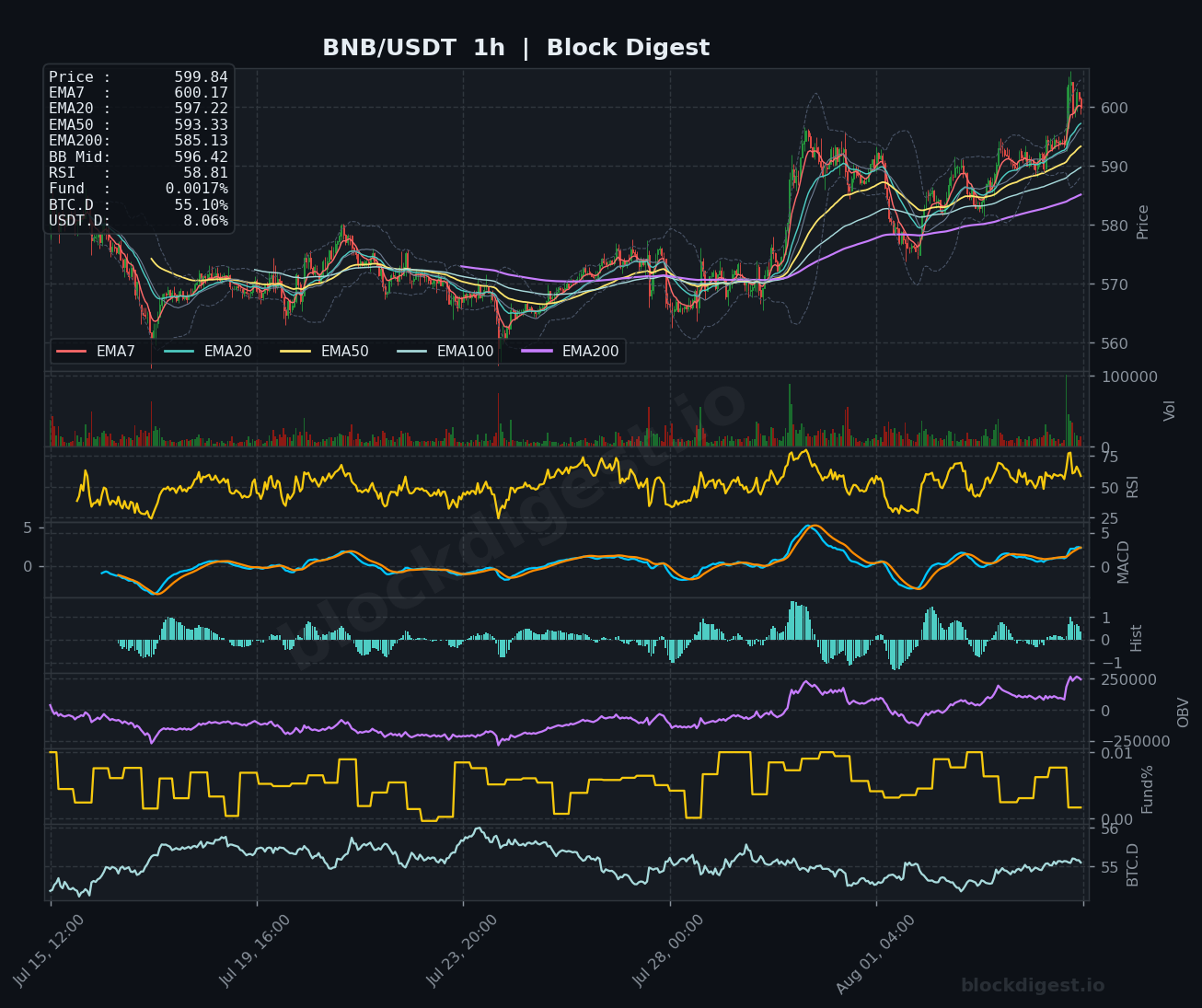Click the 600 price axis tick

pyautogui.click(x=1115, y=108)
